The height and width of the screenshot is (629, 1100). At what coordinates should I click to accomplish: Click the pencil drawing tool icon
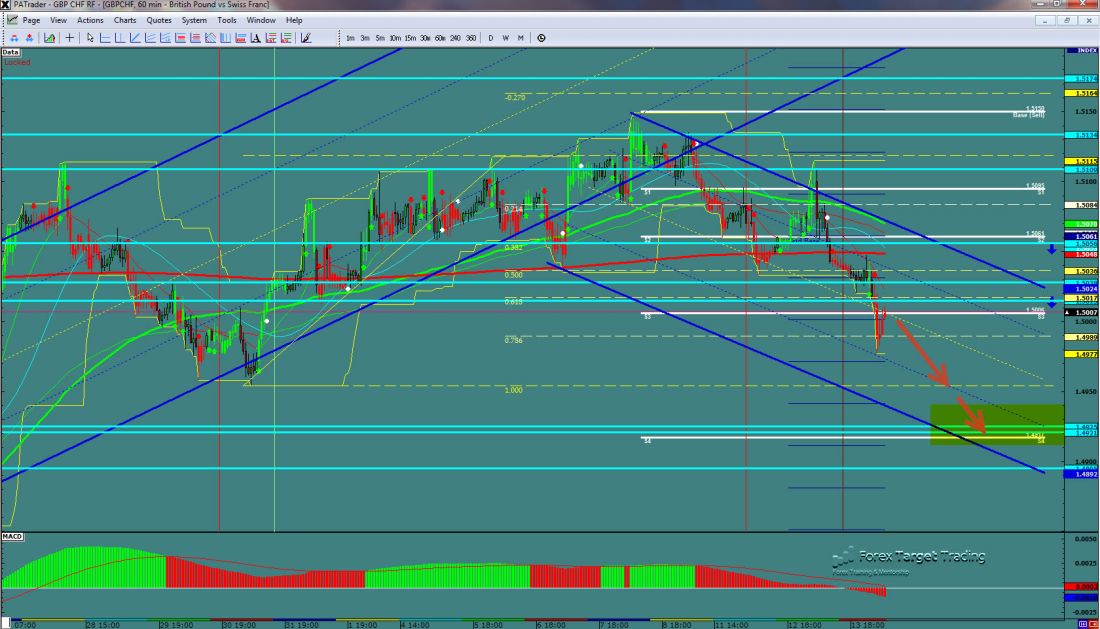tap(305, 38)
